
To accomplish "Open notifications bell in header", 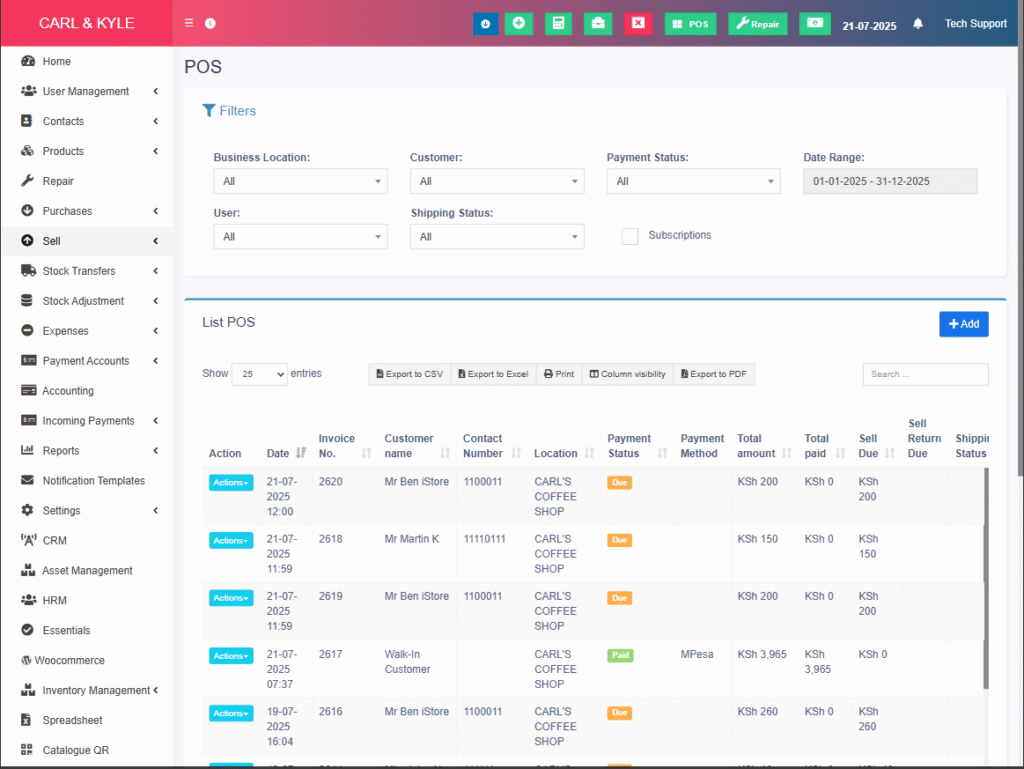I will pos(918,24).
